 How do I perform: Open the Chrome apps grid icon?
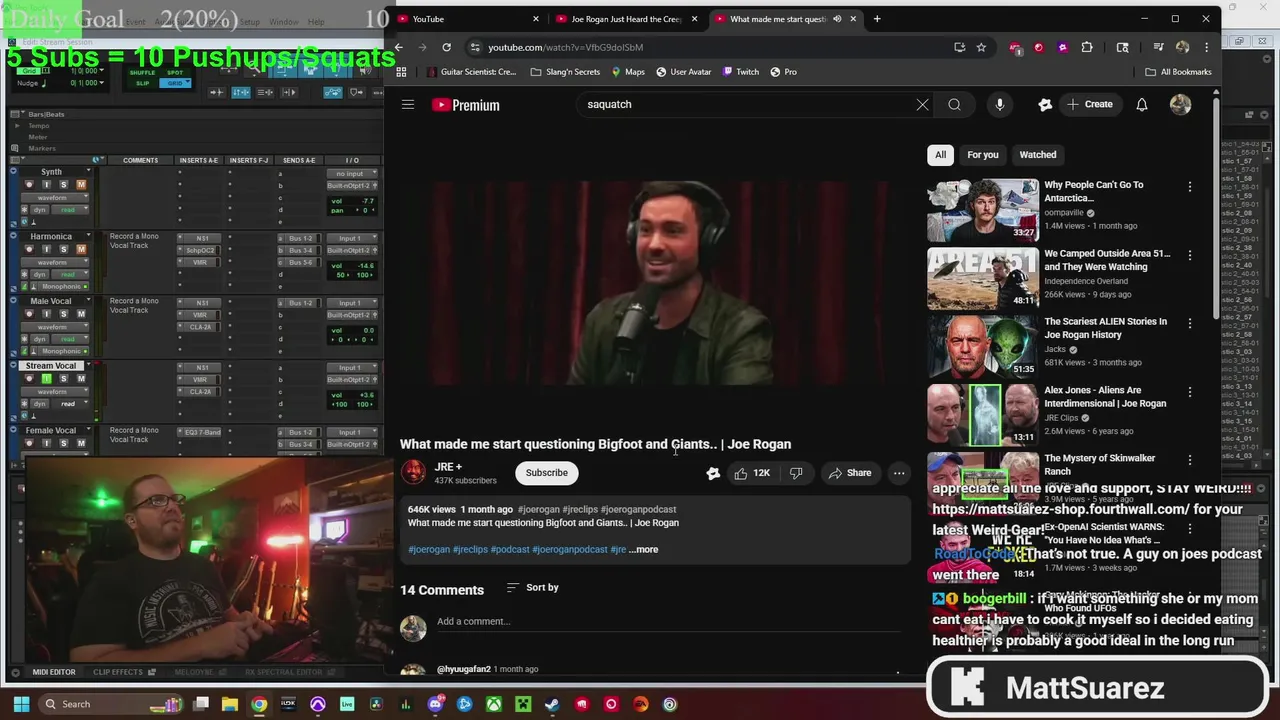click(401, 72)
